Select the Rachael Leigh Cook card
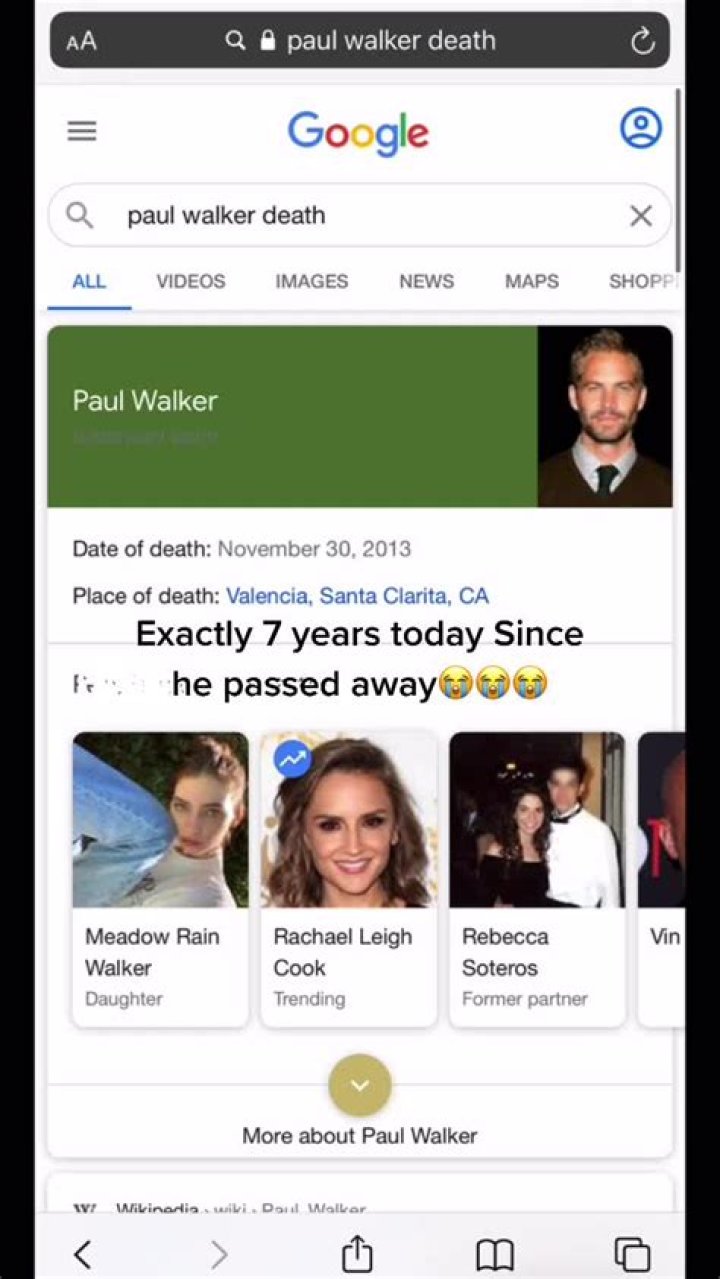The image size is (720, 1279). pos(348,880)
